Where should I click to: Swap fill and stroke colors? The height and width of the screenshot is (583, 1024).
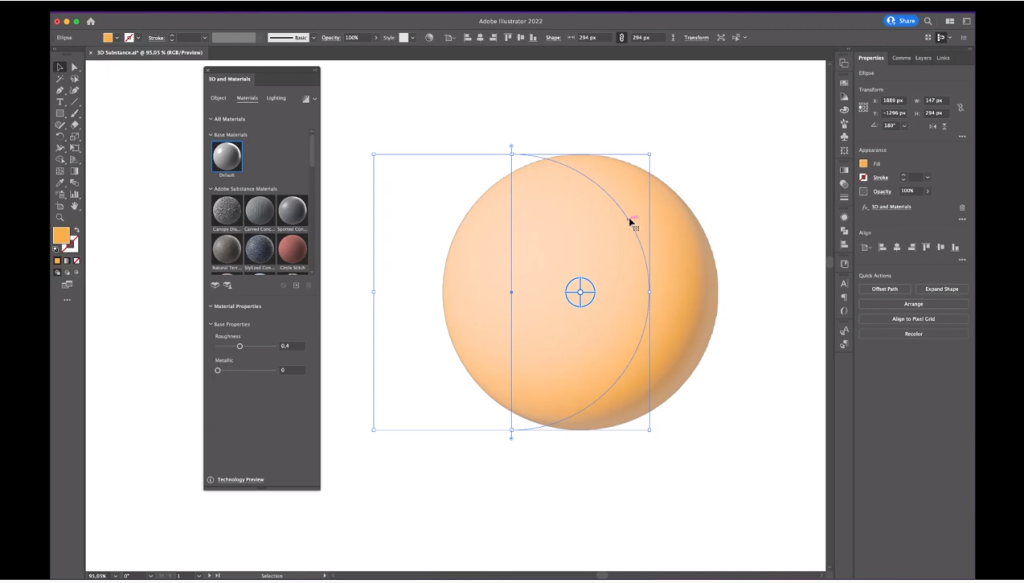pos(76,230)
